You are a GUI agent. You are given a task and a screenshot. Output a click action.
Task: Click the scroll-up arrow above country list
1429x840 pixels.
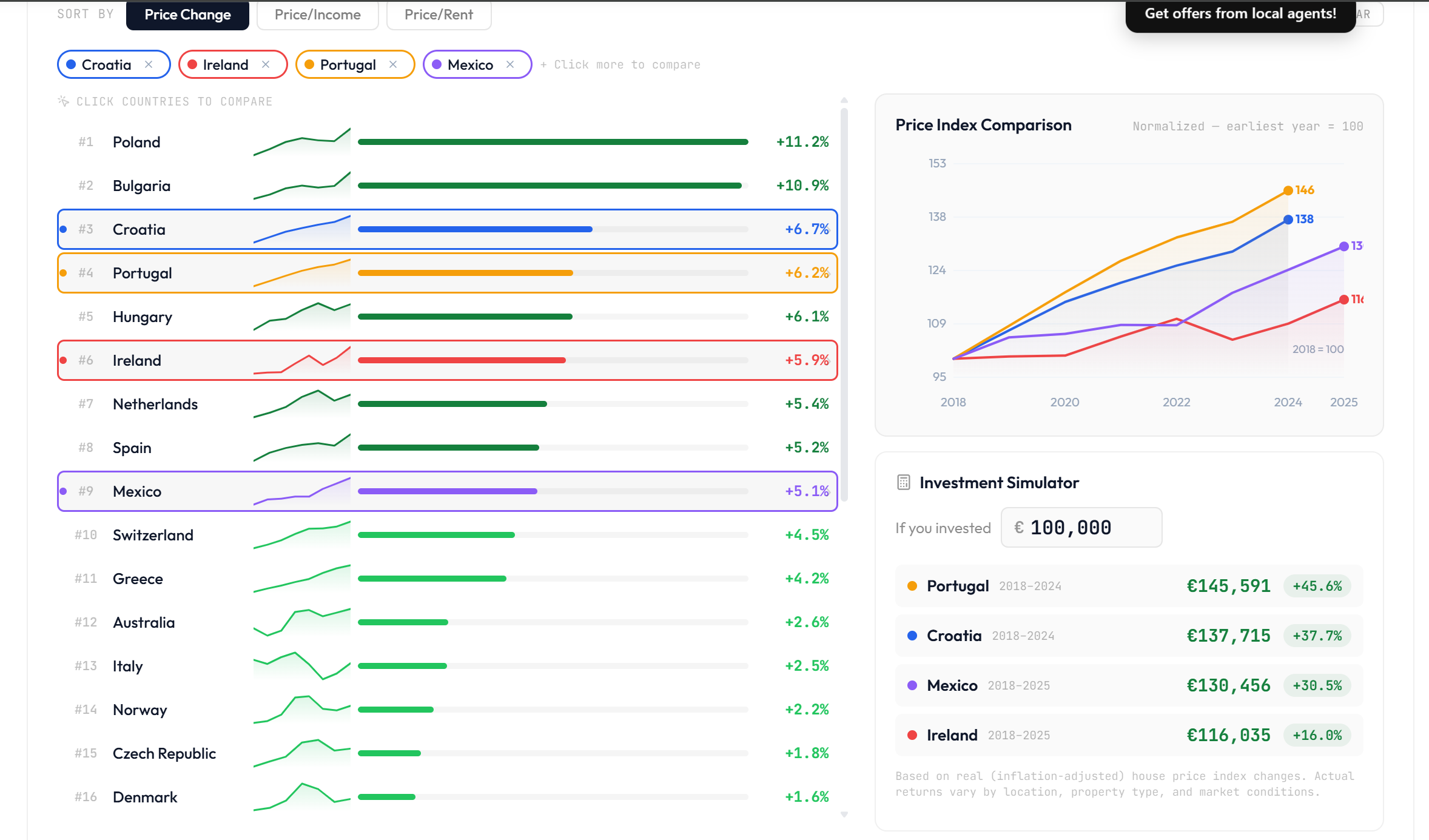coord(844,101)
